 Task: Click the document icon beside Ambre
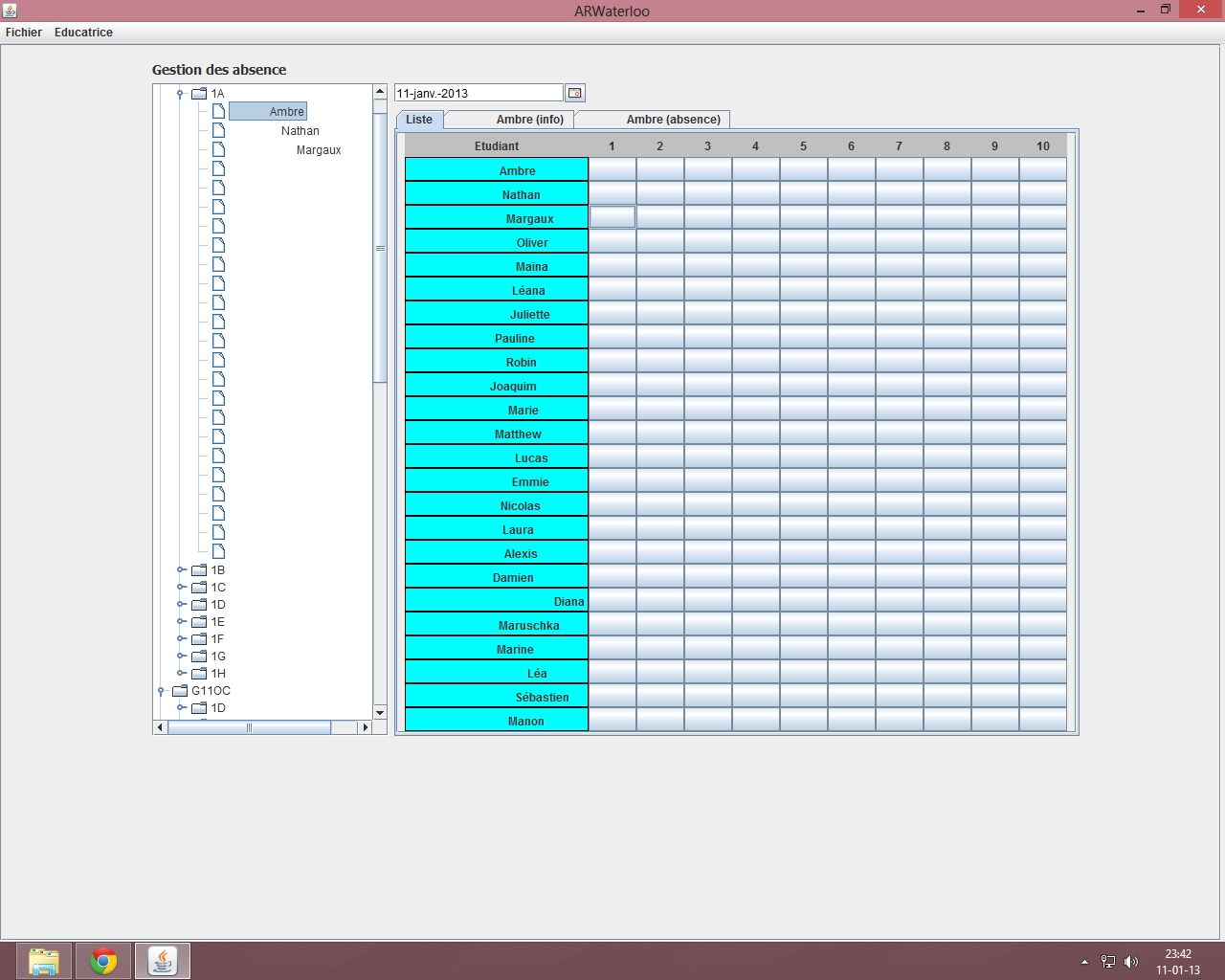point(218,112)
